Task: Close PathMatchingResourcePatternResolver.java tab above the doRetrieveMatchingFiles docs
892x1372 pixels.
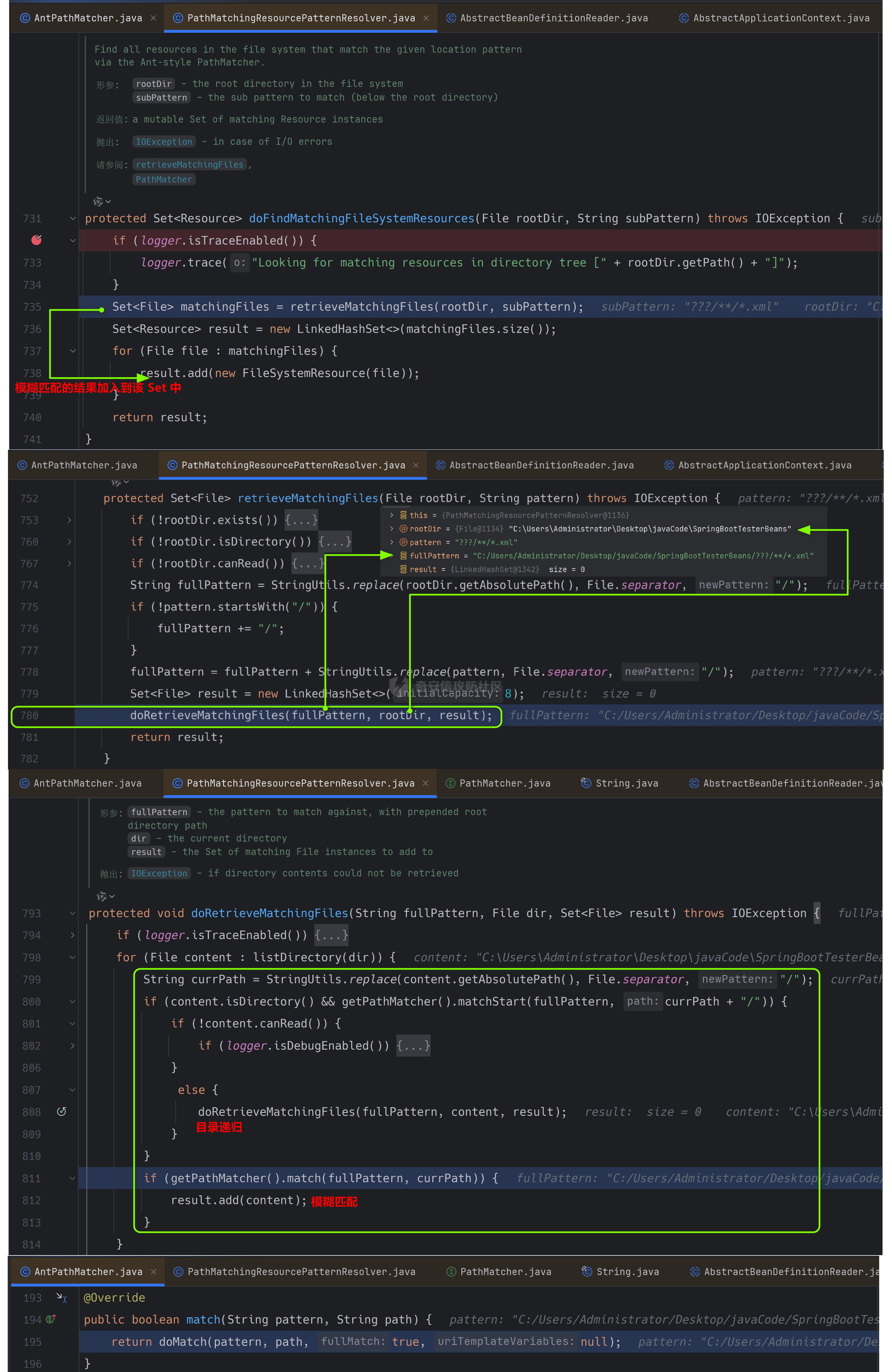Action: coord(425,783)
